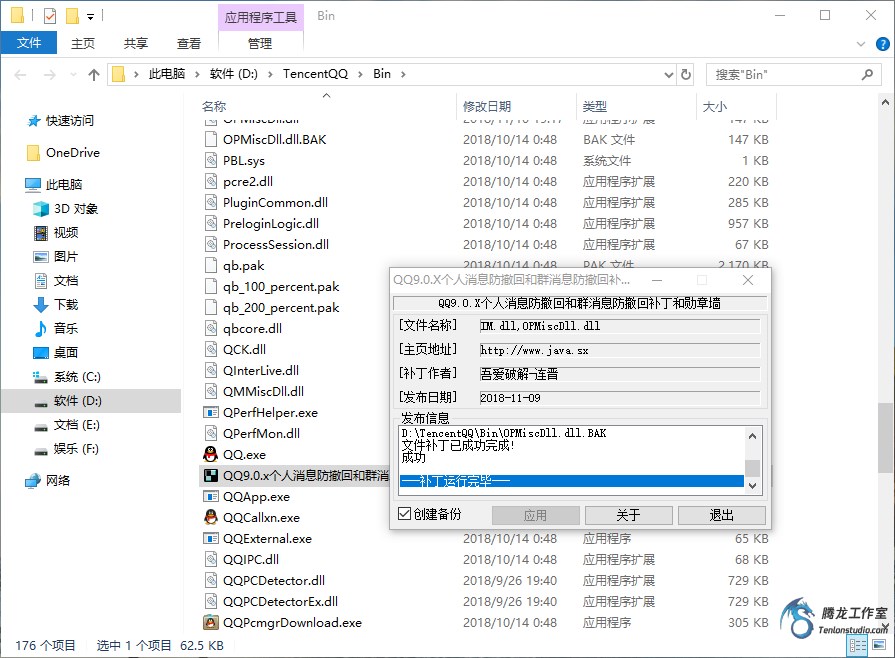Open Explorer help question mark icon

click(882, 43)
